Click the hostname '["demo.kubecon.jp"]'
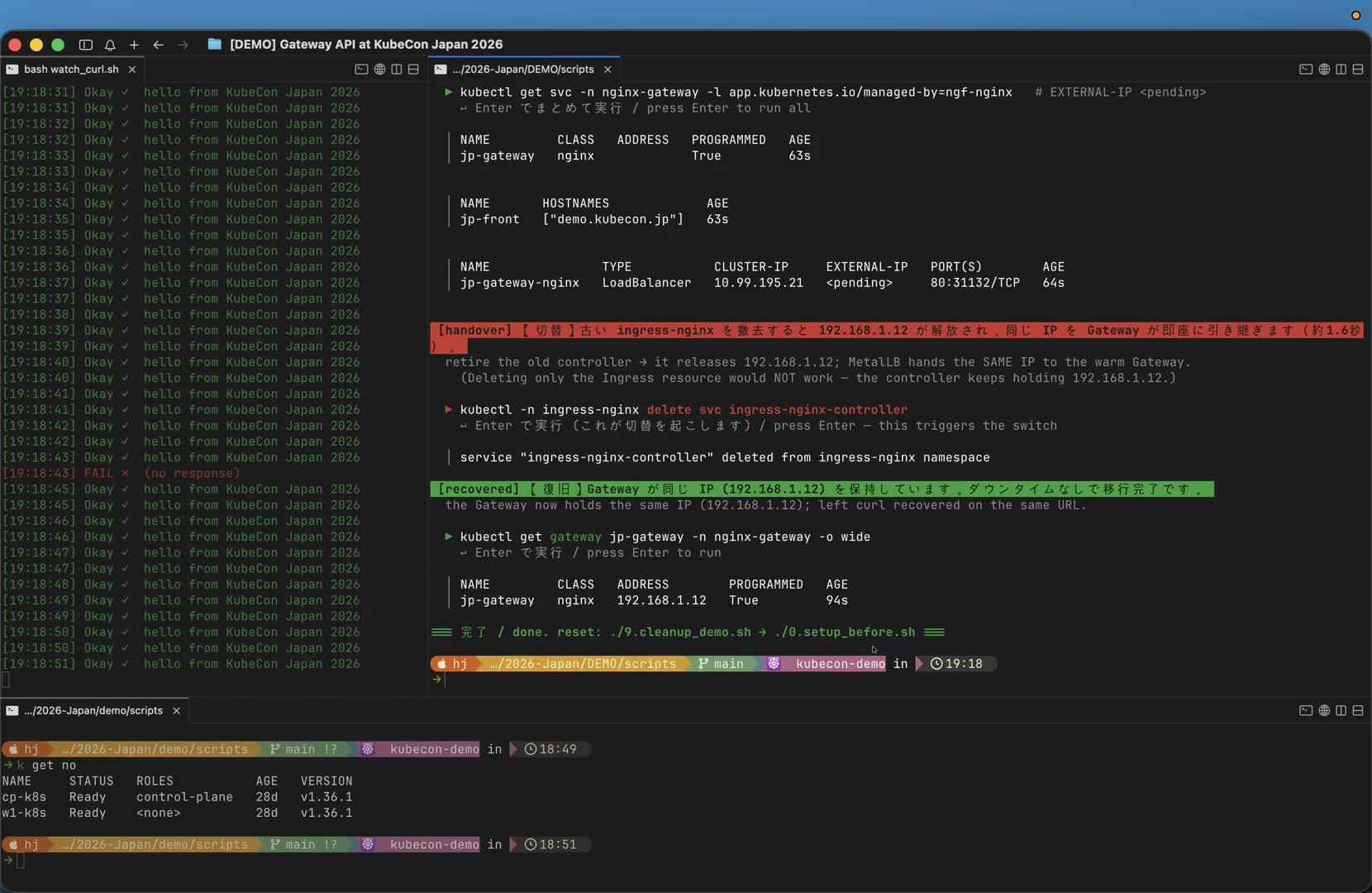The height and width of the screenshot is (893, 1372). [613, 219]
